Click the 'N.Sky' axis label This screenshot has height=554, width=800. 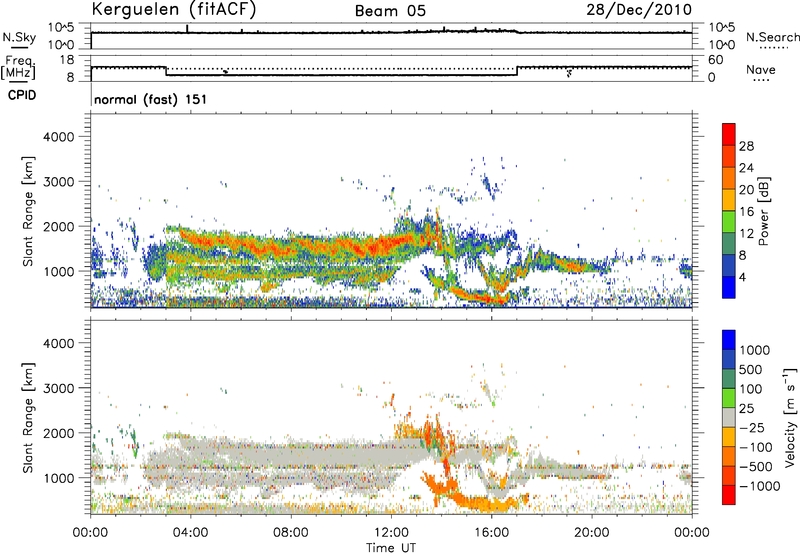click(19, 37)
